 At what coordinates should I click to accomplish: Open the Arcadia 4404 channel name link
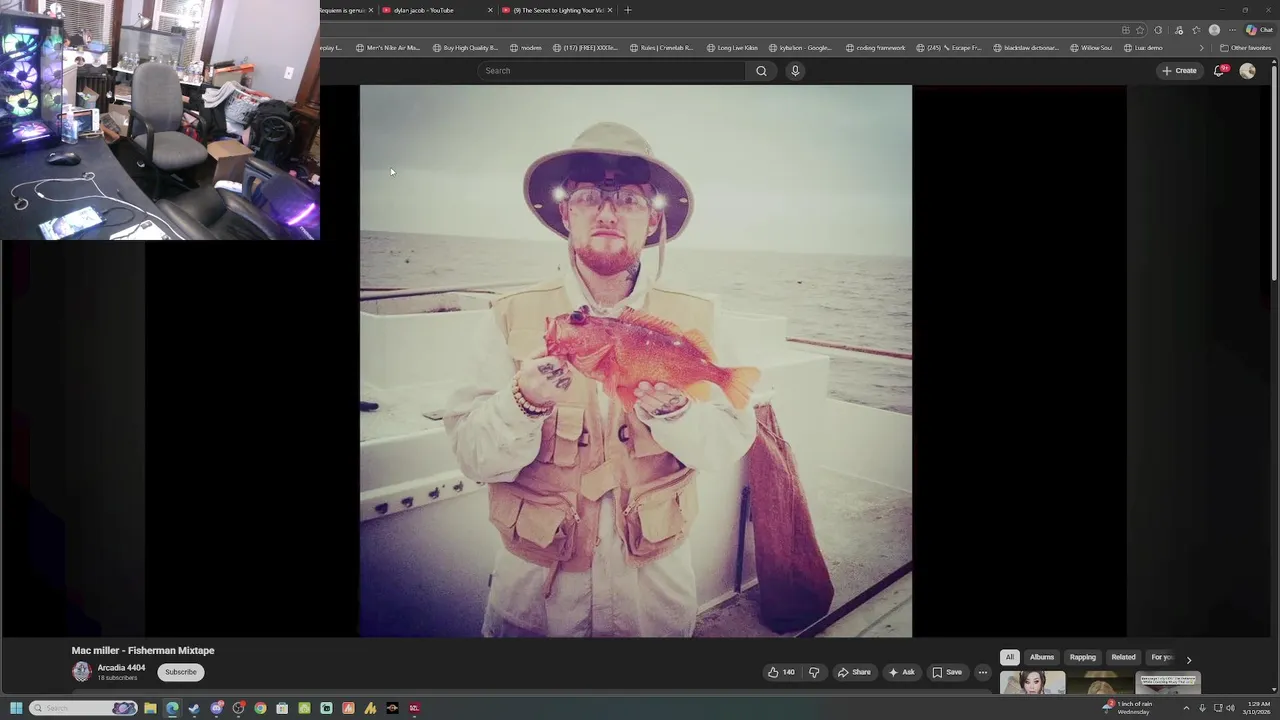[x=121, y=668]
